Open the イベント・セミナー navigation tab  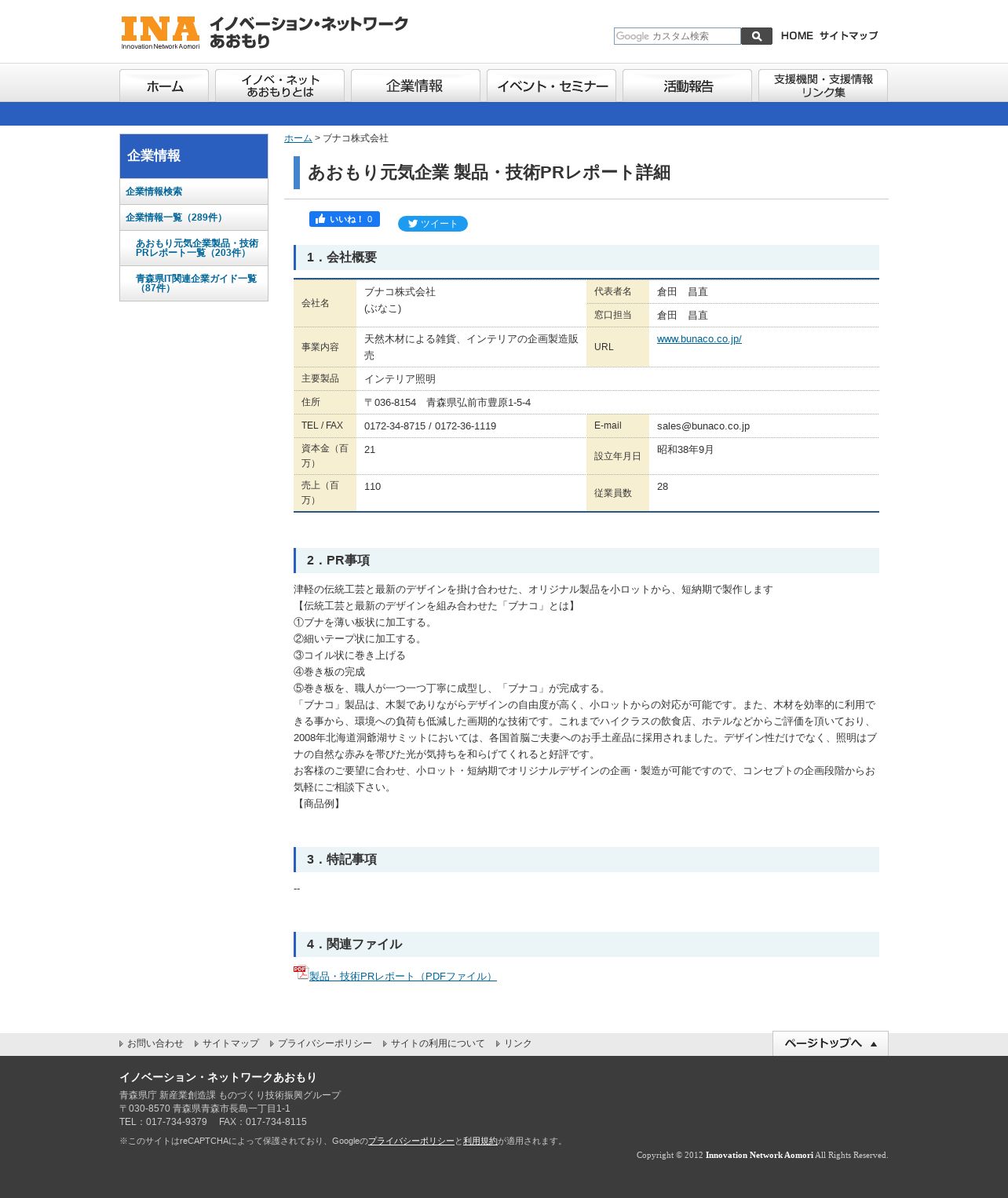(x=551, y=86)
